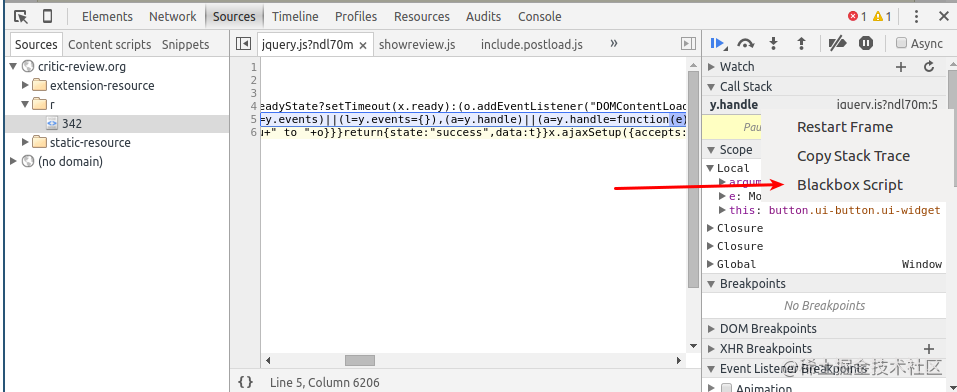Expand the static-resource folder
Screen dimensions: 957x392
pyautogui.click(x=25, y=142)
